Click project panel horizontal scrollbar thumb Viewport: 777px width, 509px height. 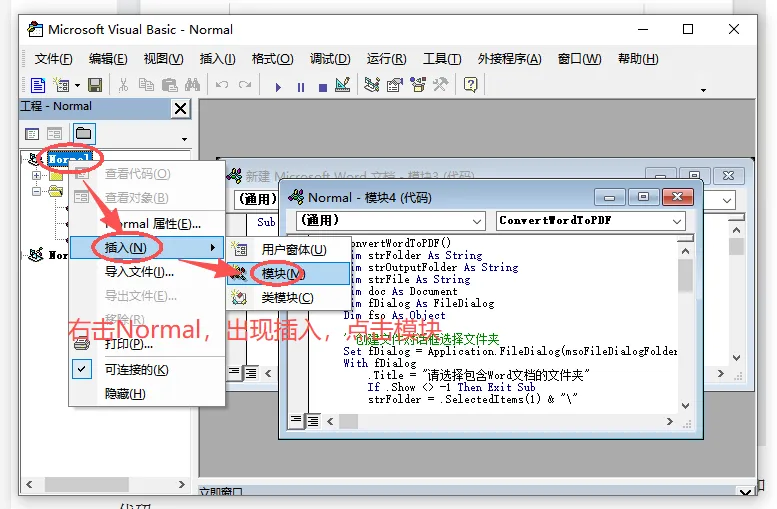(87, 484)
